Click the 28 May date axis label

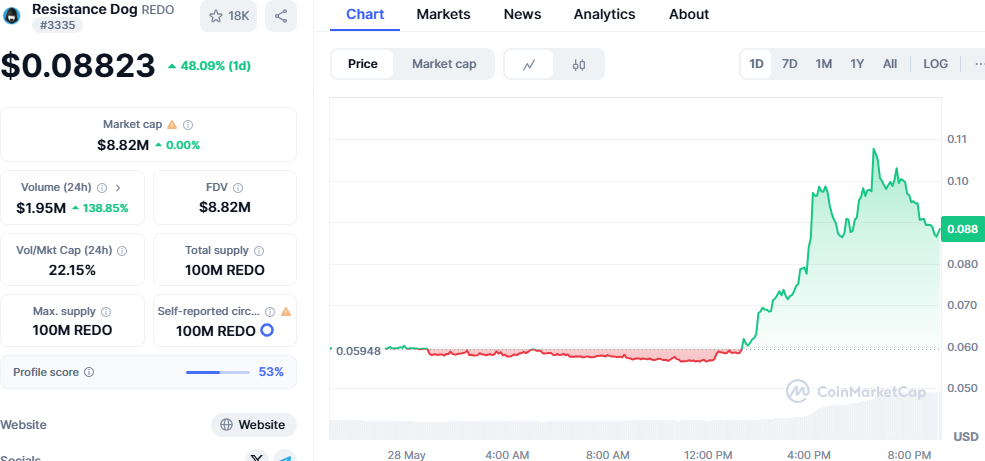406,455
